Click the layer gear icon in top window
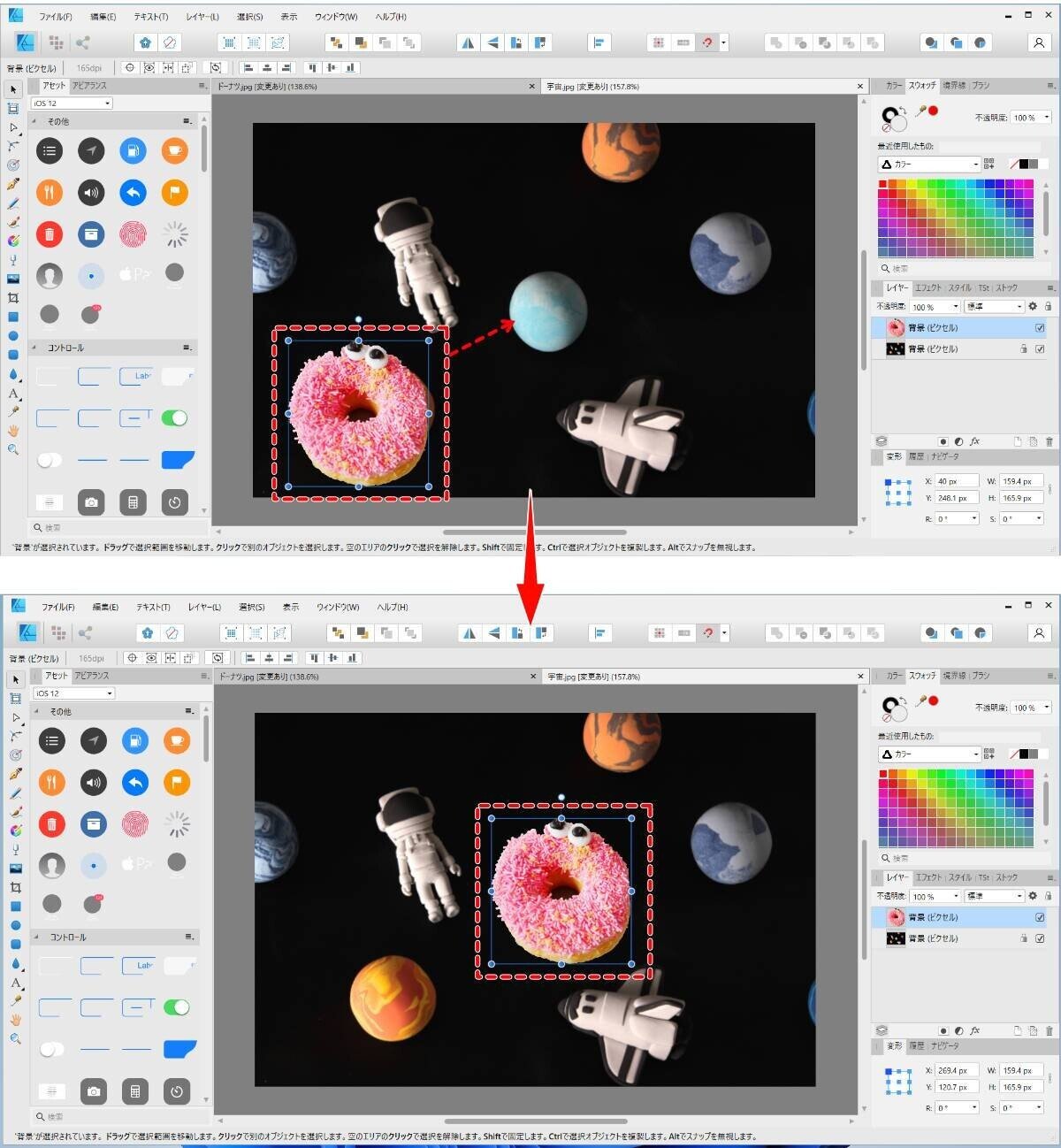The image size is (1061, 1148). tap(1032, 306)
